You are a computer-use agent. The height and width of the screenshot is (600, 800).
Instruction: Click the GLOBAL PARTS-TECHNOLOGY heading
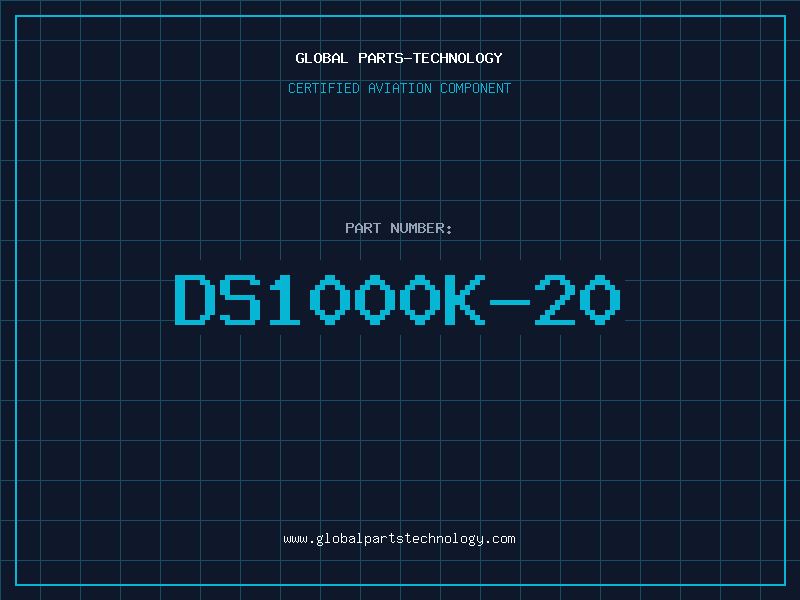coord(399,58)
